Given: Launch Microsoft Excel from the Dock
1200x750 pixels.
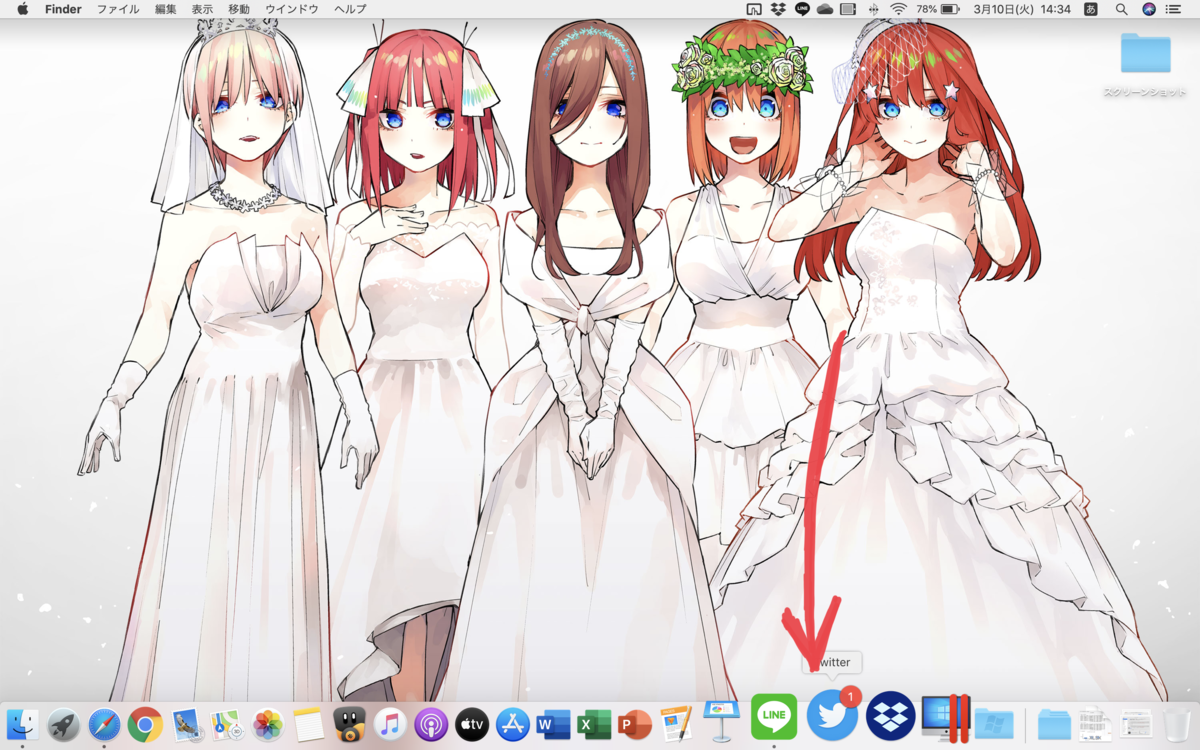Looking at the screenshot, I should (594, 724).
